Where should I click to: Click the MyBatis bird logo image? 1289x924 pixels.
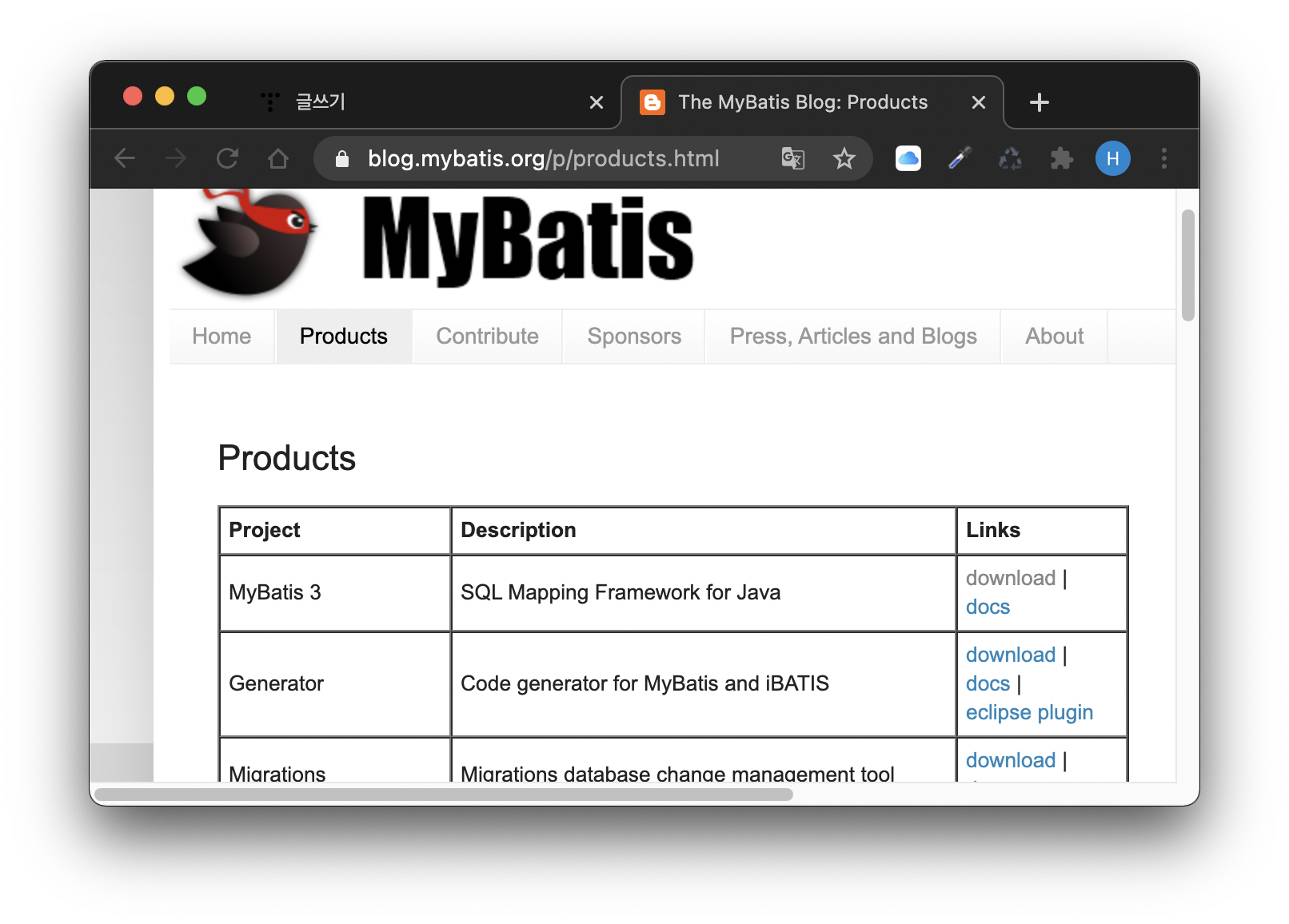pyautogui.click(x=249, y=241)
